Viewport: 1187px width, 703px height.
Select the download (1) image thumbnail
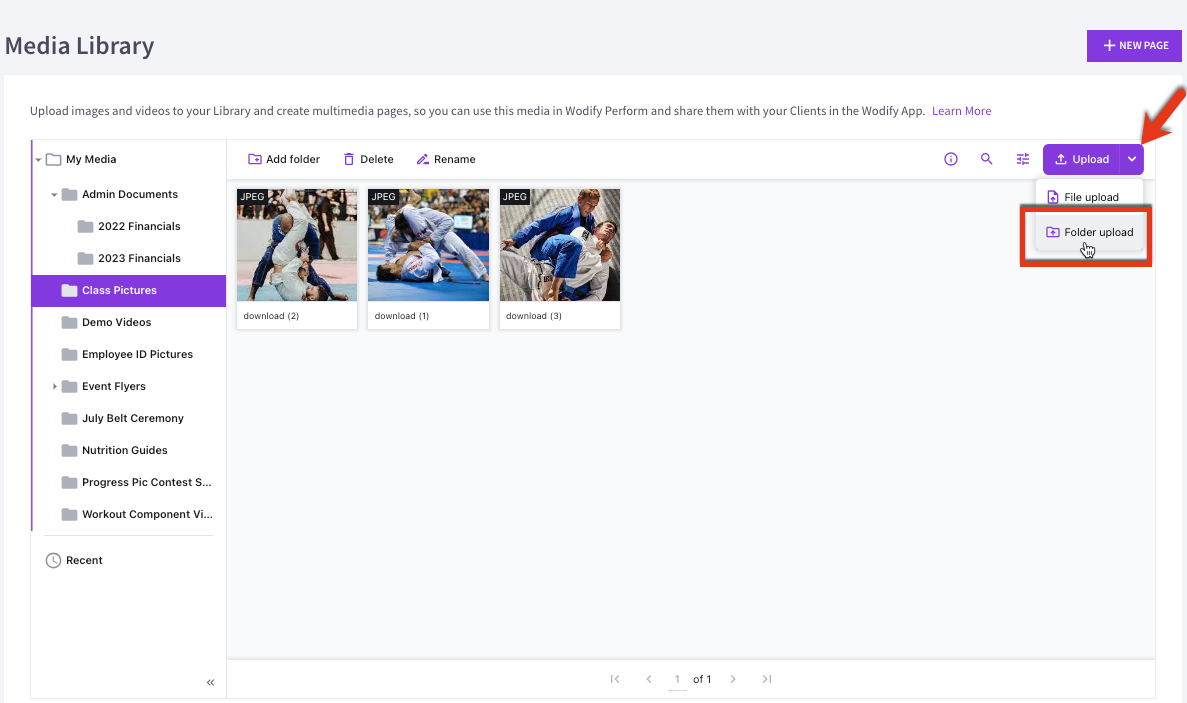point(428,245)
